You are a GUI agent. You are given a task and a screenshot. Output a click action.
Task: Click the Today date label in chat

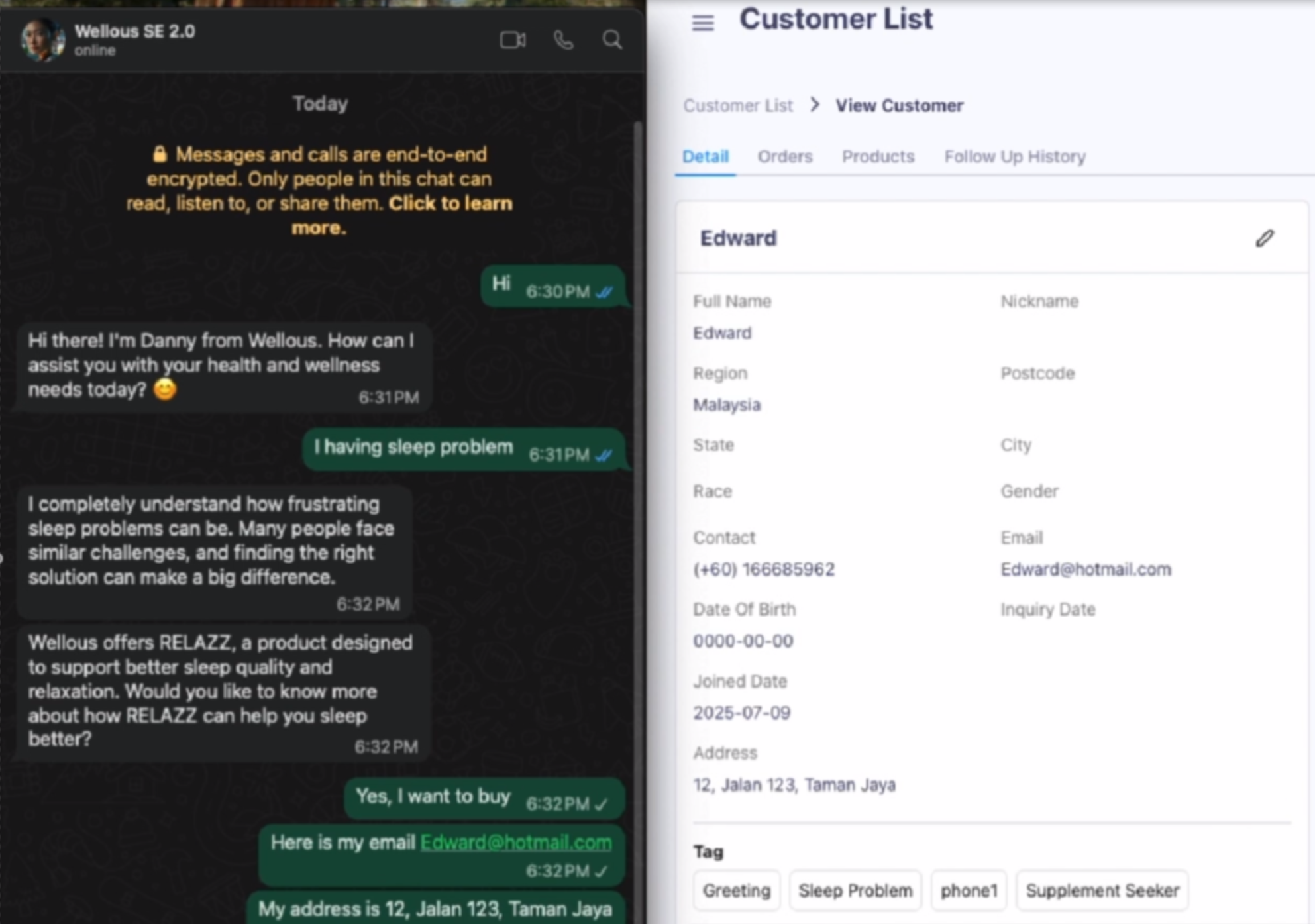click(320, 103)
